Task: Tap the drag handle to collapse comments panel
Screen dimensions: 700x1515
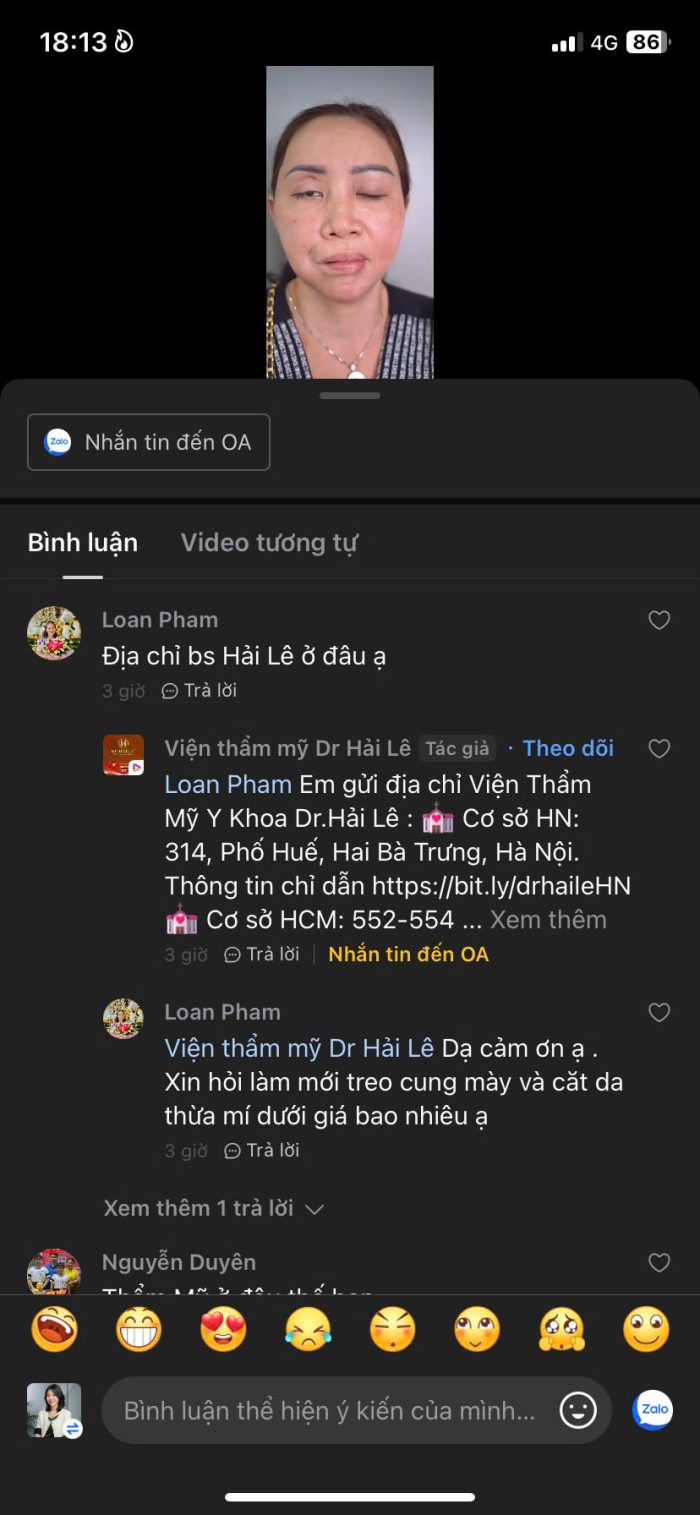Action: tap(350, 396)
